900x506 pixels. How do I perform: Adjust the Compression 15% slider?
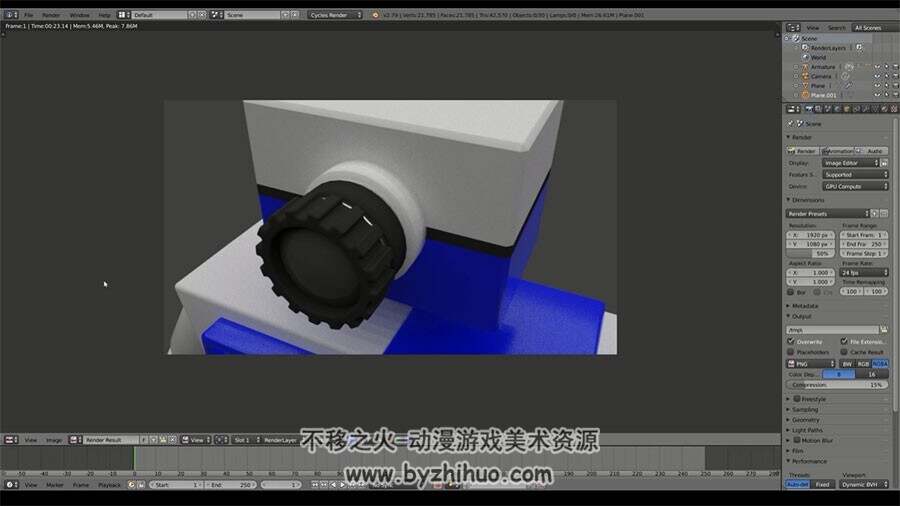pos(837,385)
